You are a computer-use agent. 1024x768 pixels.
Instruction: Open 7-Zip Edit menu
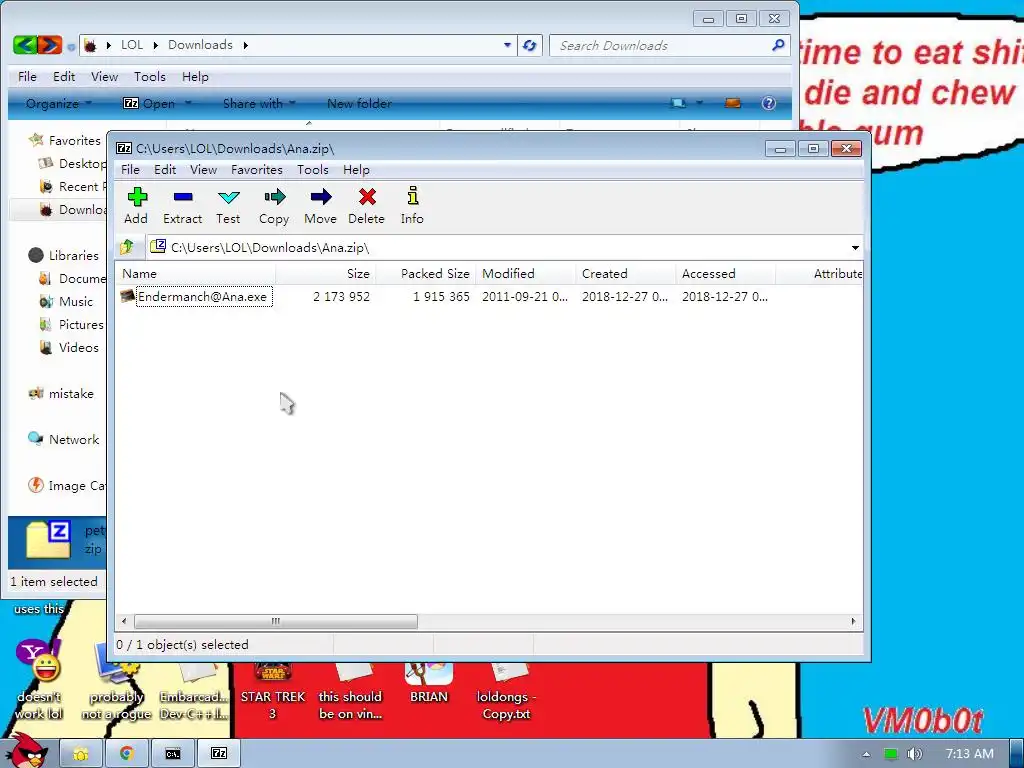pyautogui.click(x=165, y=170)
